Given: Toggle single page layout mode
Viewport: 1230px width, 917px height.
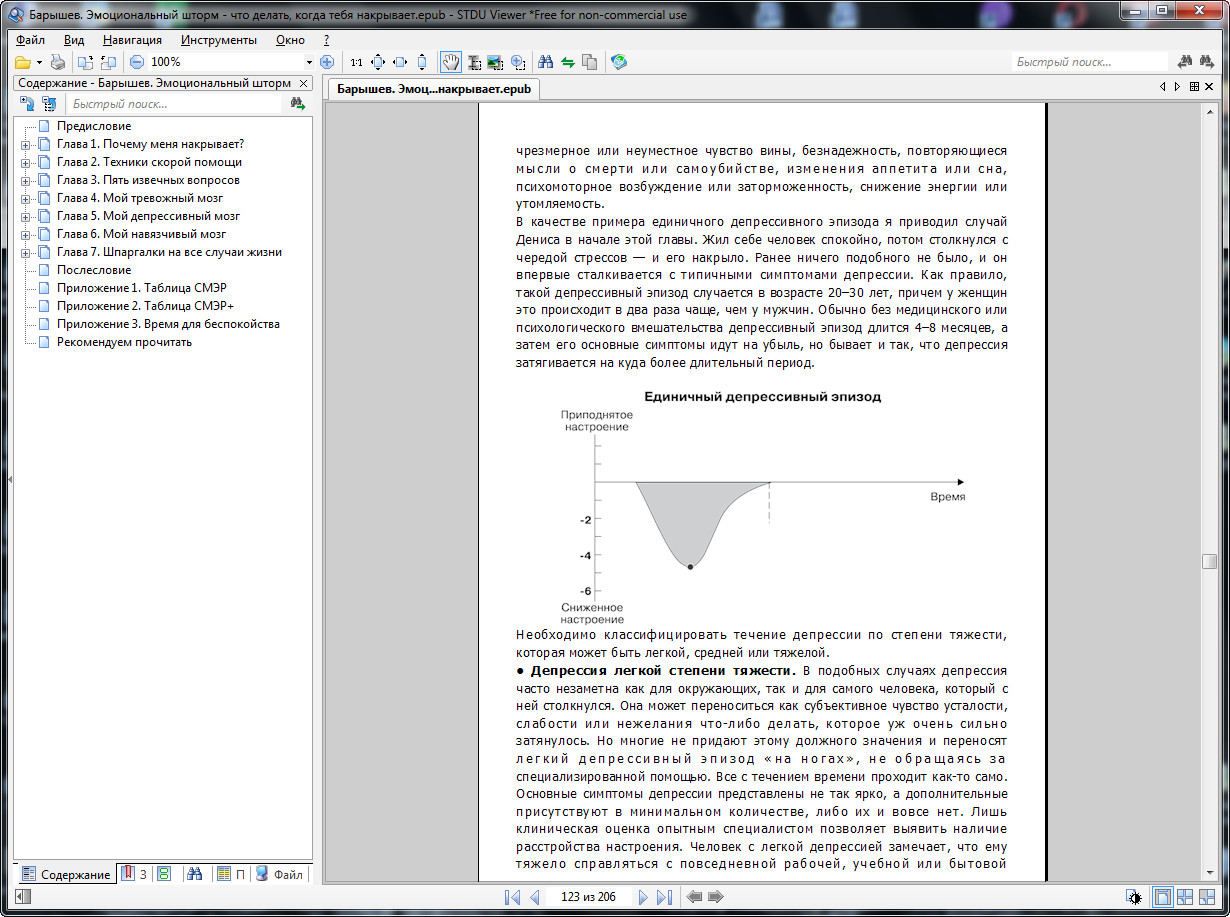Looking at the screenshot, I should point(1163,897).
